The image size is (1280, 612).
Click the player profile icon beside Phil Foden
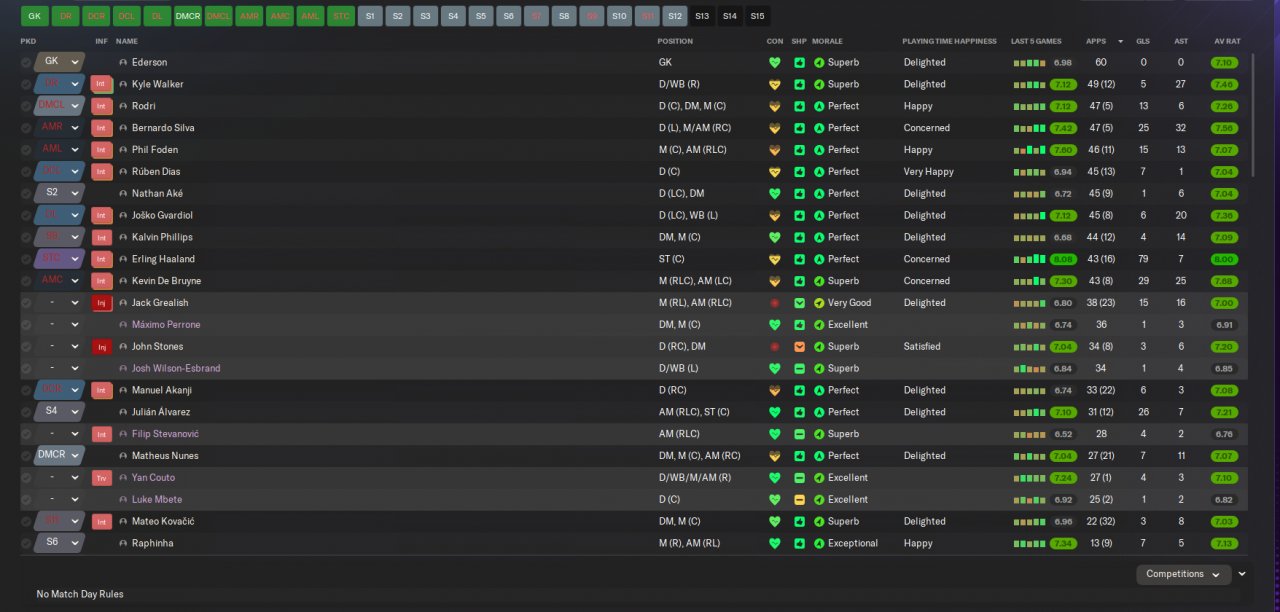[123, 150]
